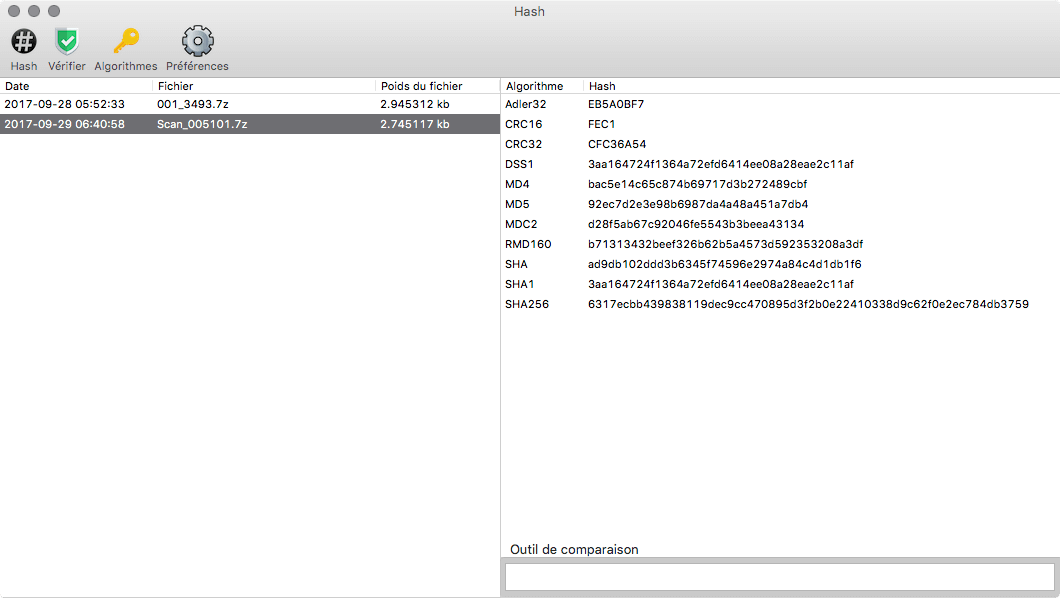
Task: Click the Algorithme column header
Action: (x=542, y=86)
